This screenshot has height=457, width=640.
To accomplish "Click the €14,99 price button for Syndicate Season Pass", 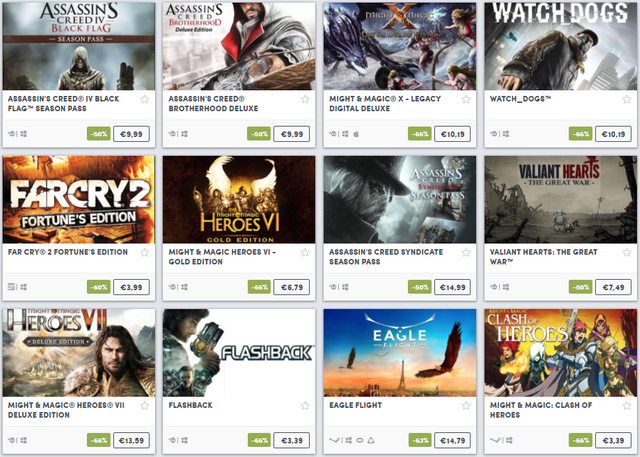I will 452,287.
